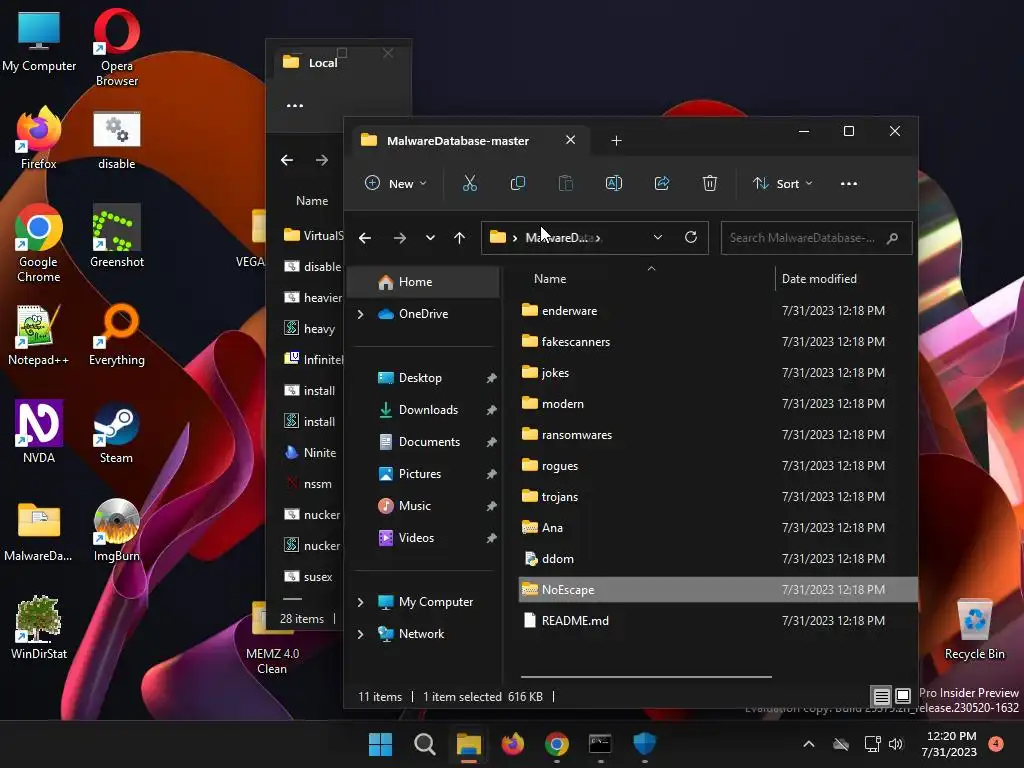Select Greenshot desktop icon
Screen dimensions: 1024x768
click(x=117, y=236)
